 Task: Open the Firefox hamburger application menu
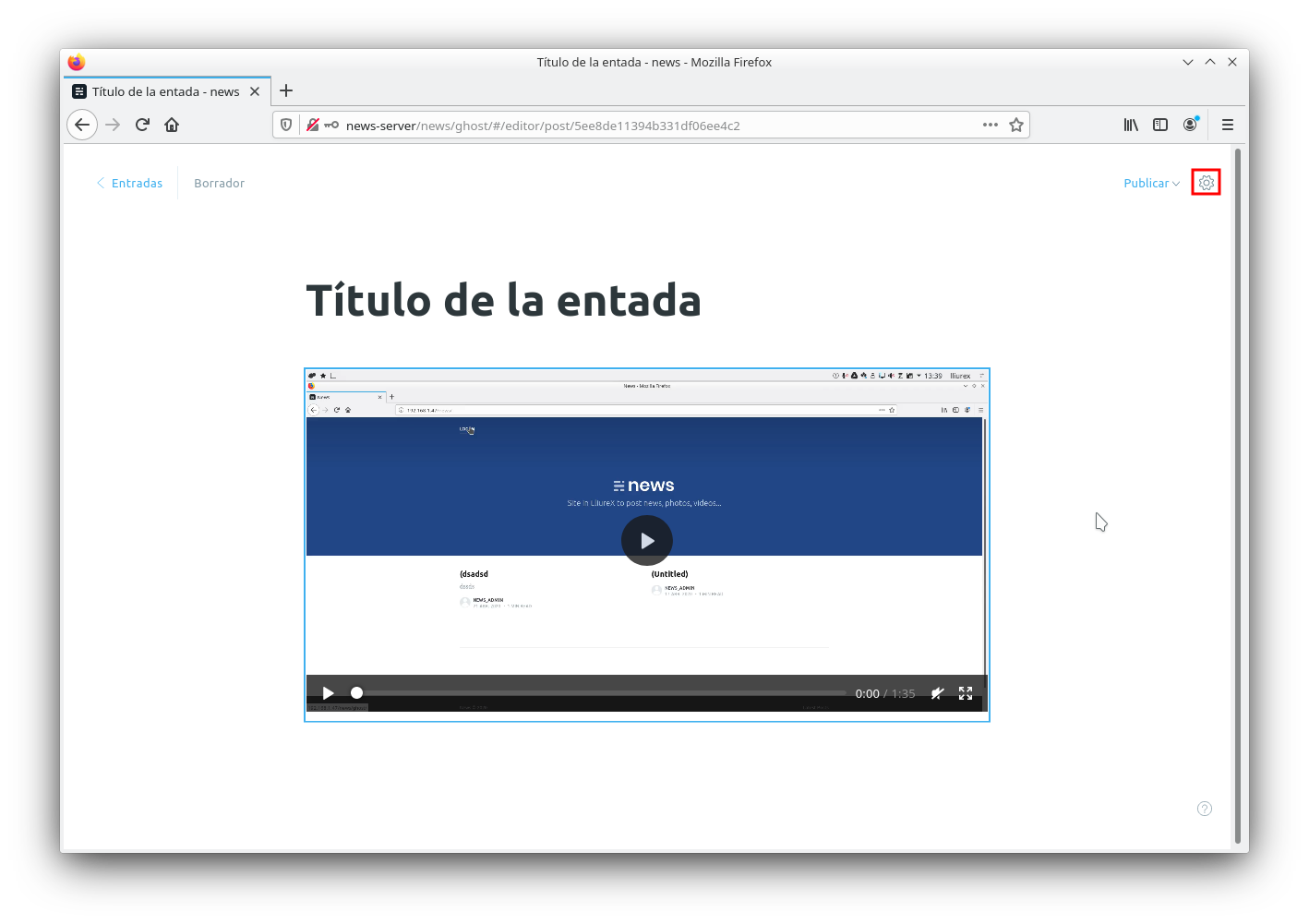tap(1228, 125)
